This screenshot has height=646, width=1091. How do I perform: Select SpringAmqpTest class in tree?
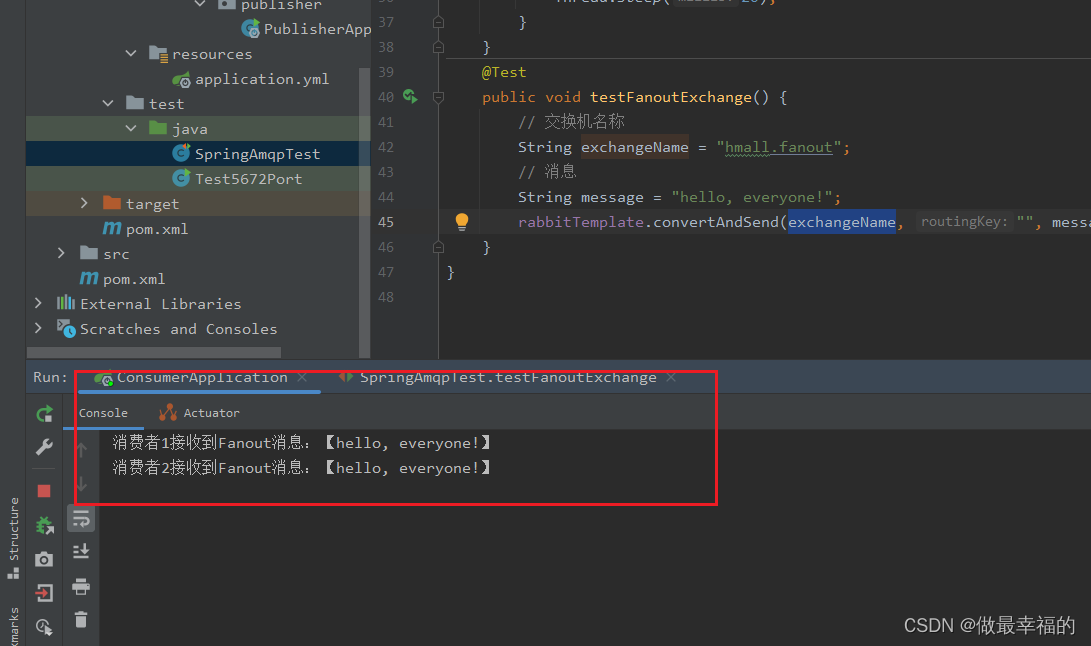click(x=257, y=154)
